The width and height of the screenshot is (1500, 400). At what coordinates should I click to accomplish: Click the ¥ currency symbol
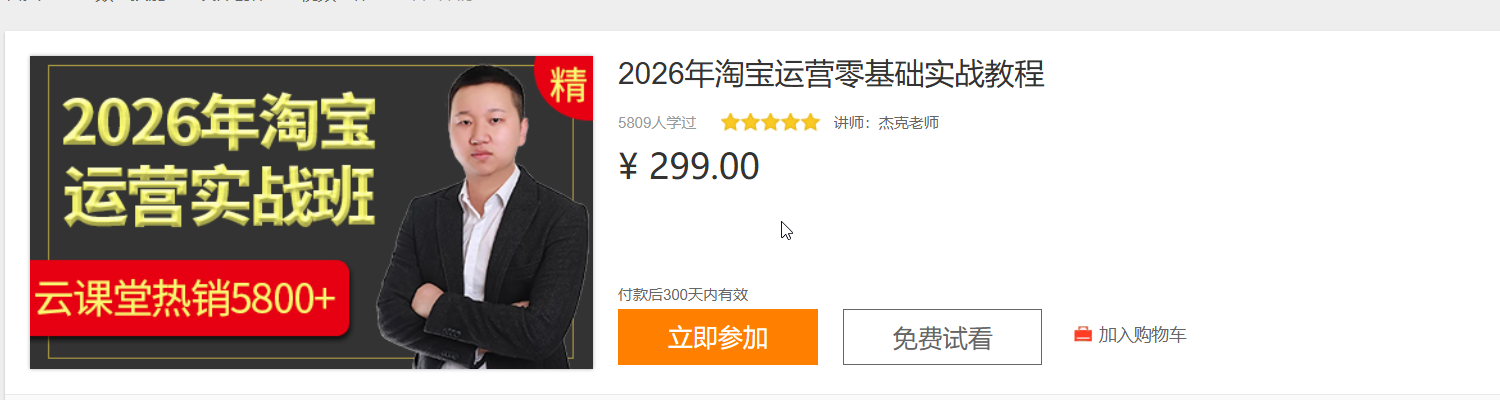(628, 167)
